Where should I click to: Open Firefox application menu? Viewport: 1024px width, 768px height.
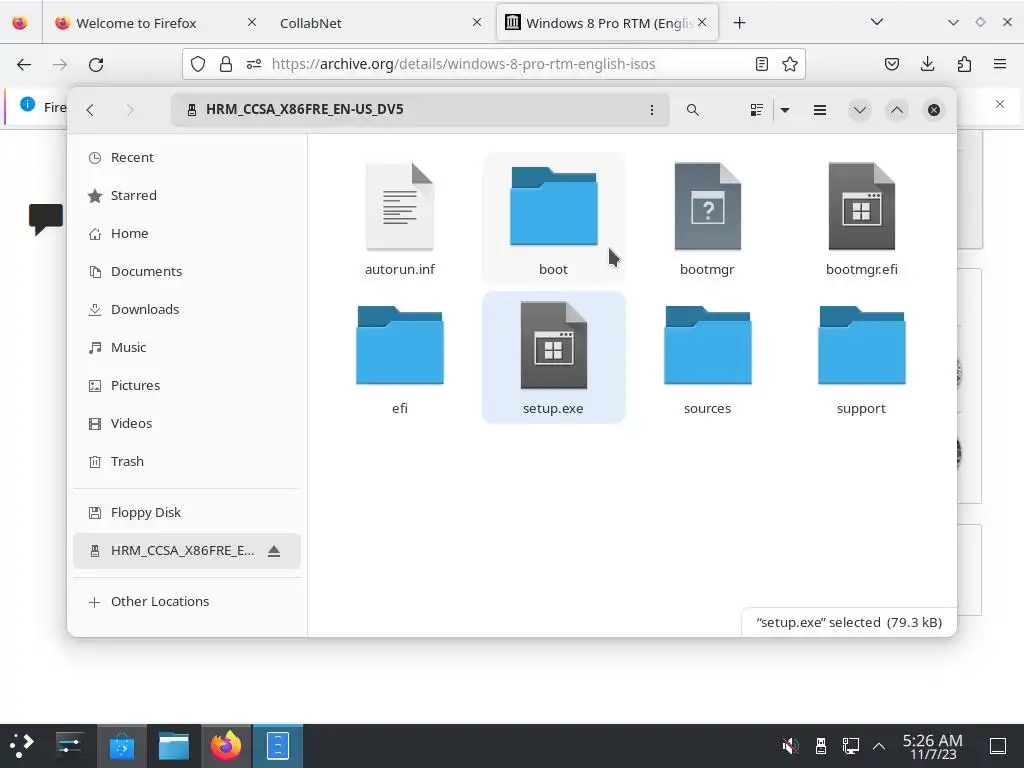[1000, 64]
